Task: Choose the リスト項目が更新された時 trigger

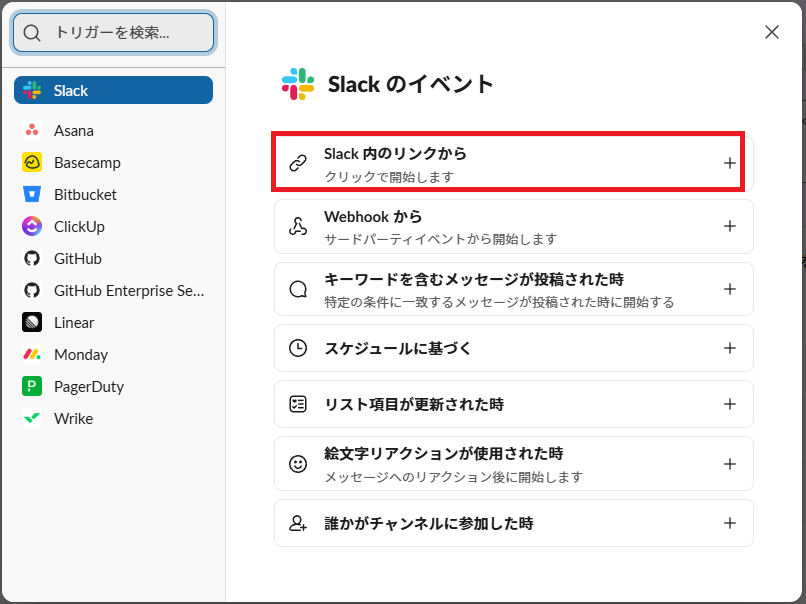Action: (x=514, y=404)
